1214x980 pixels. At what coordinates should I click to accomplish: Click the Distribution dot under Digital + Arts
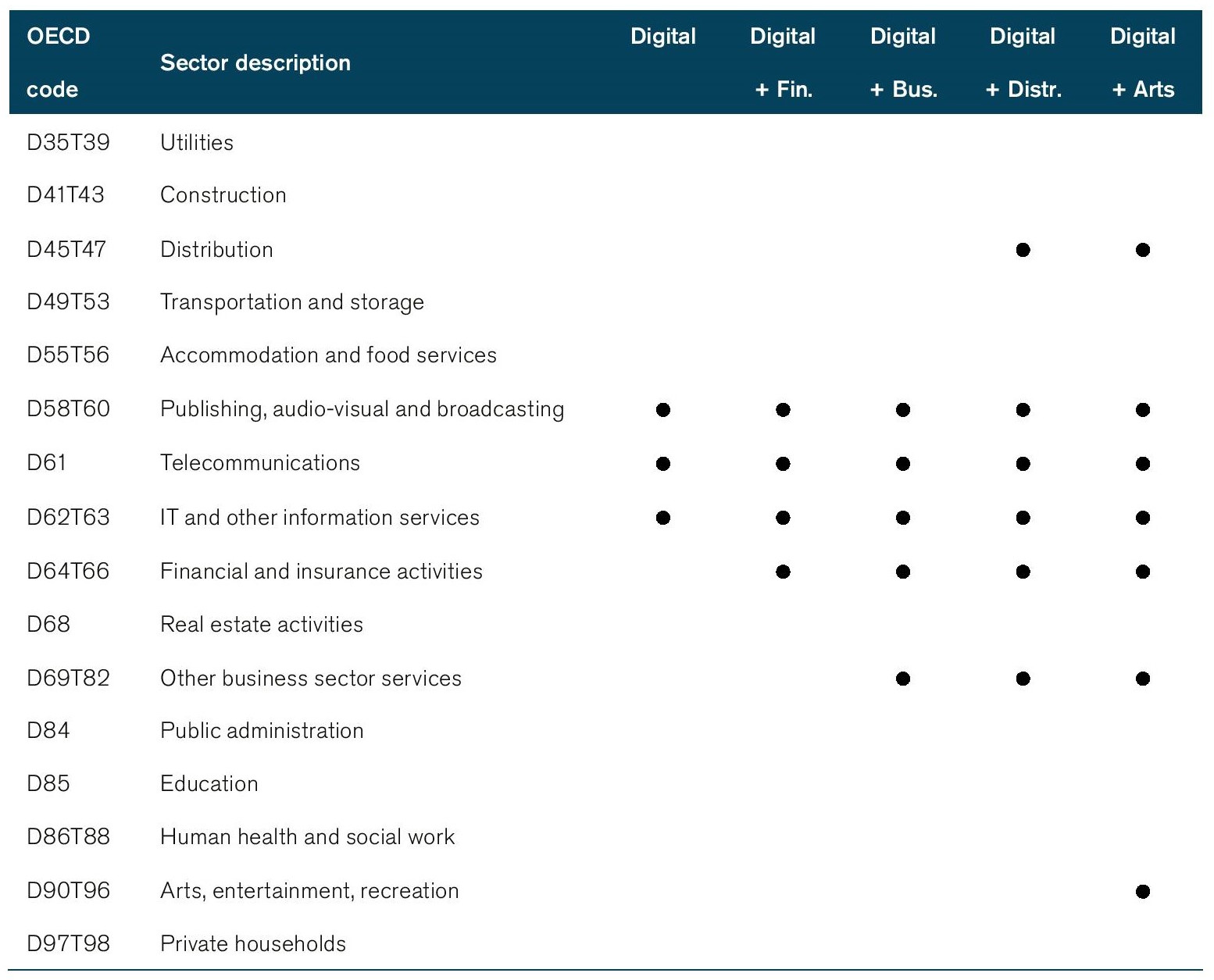1142,250
